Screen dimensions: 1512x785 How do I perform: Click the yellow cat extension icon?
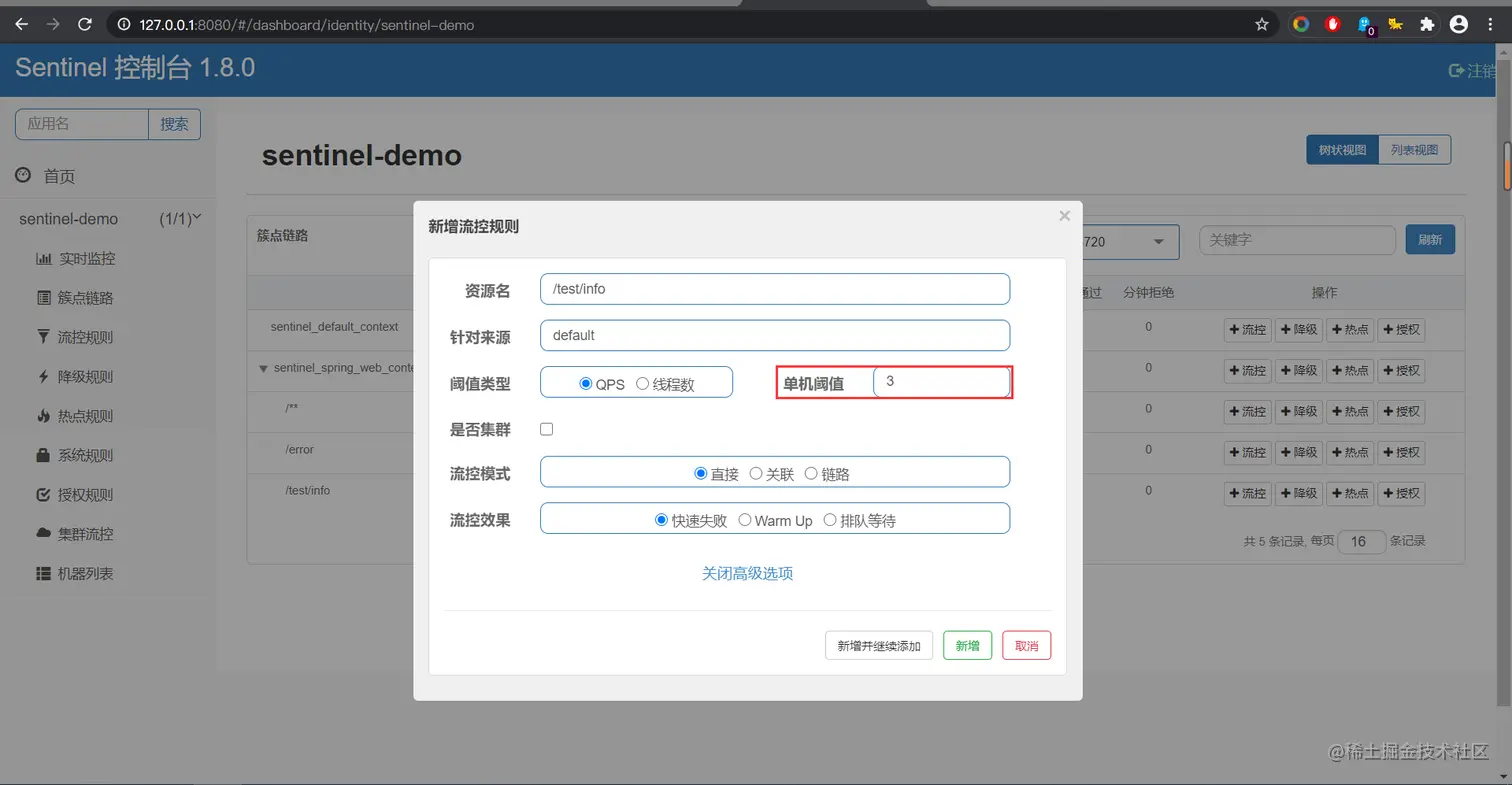pyautogui.click(x=1395, y=24)
